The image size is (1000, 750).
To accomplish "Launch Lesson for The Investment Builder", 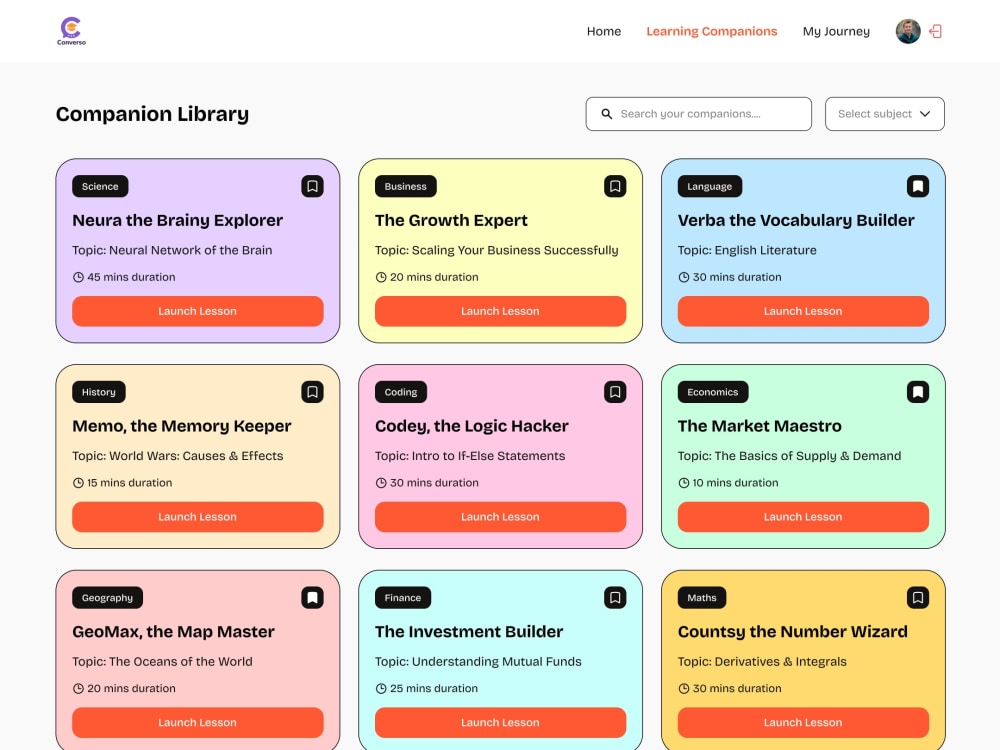I will click(x=501, y=723).
